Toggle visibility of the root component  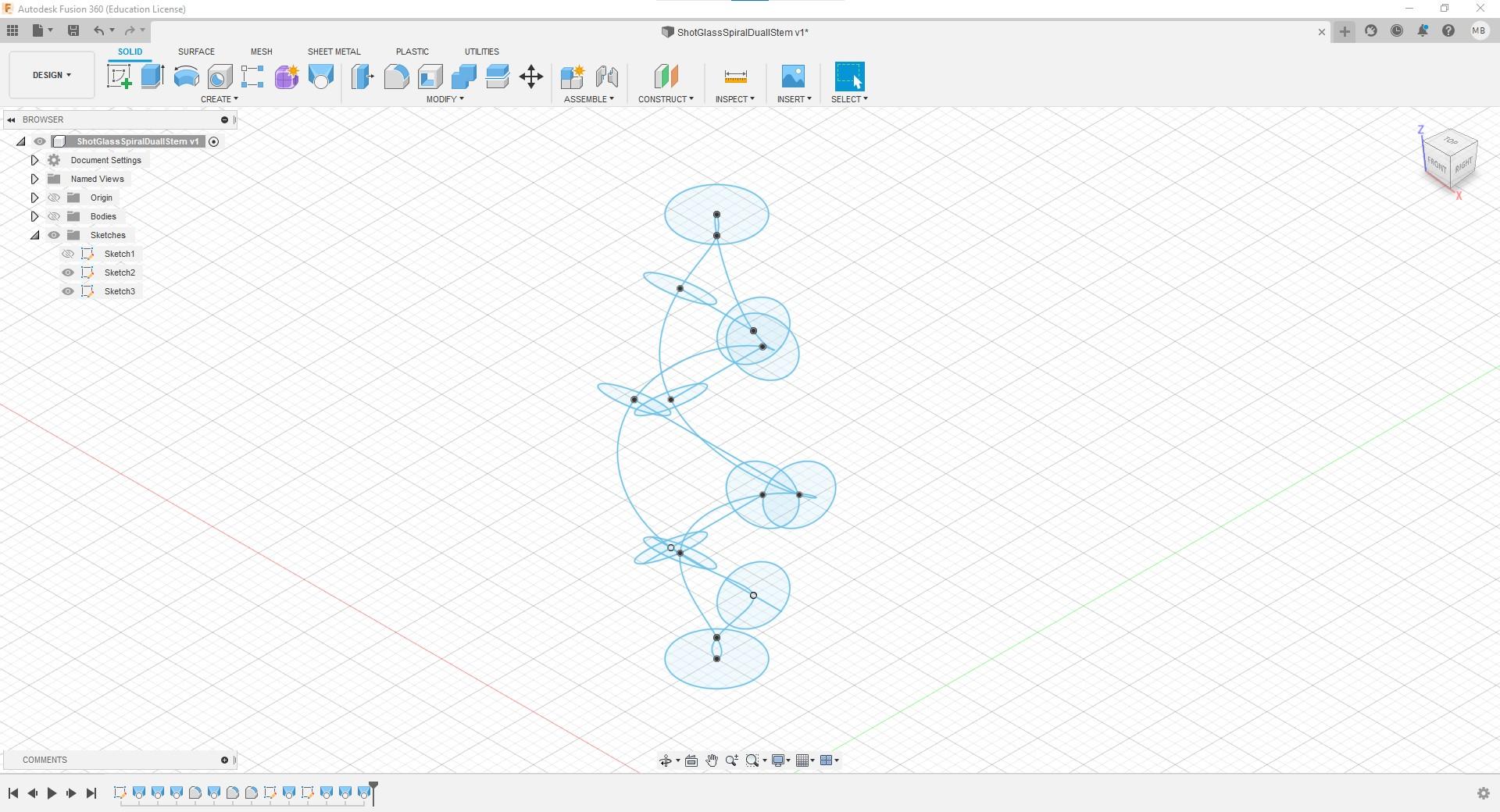tap(40, 141)
